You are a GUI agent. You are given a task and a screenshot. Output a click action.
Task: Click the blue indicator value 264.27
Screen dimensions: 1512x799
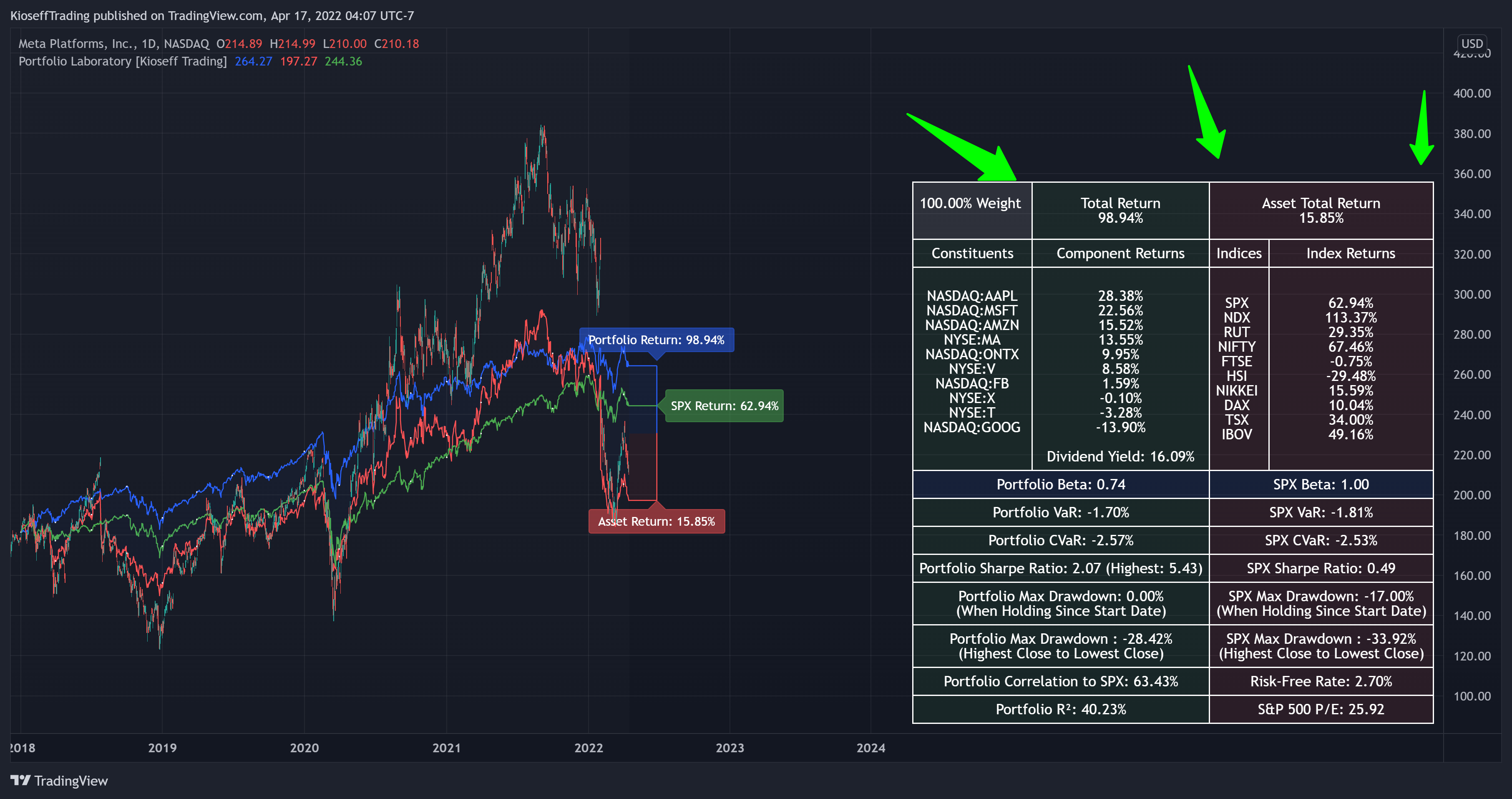tap(254, 61)
